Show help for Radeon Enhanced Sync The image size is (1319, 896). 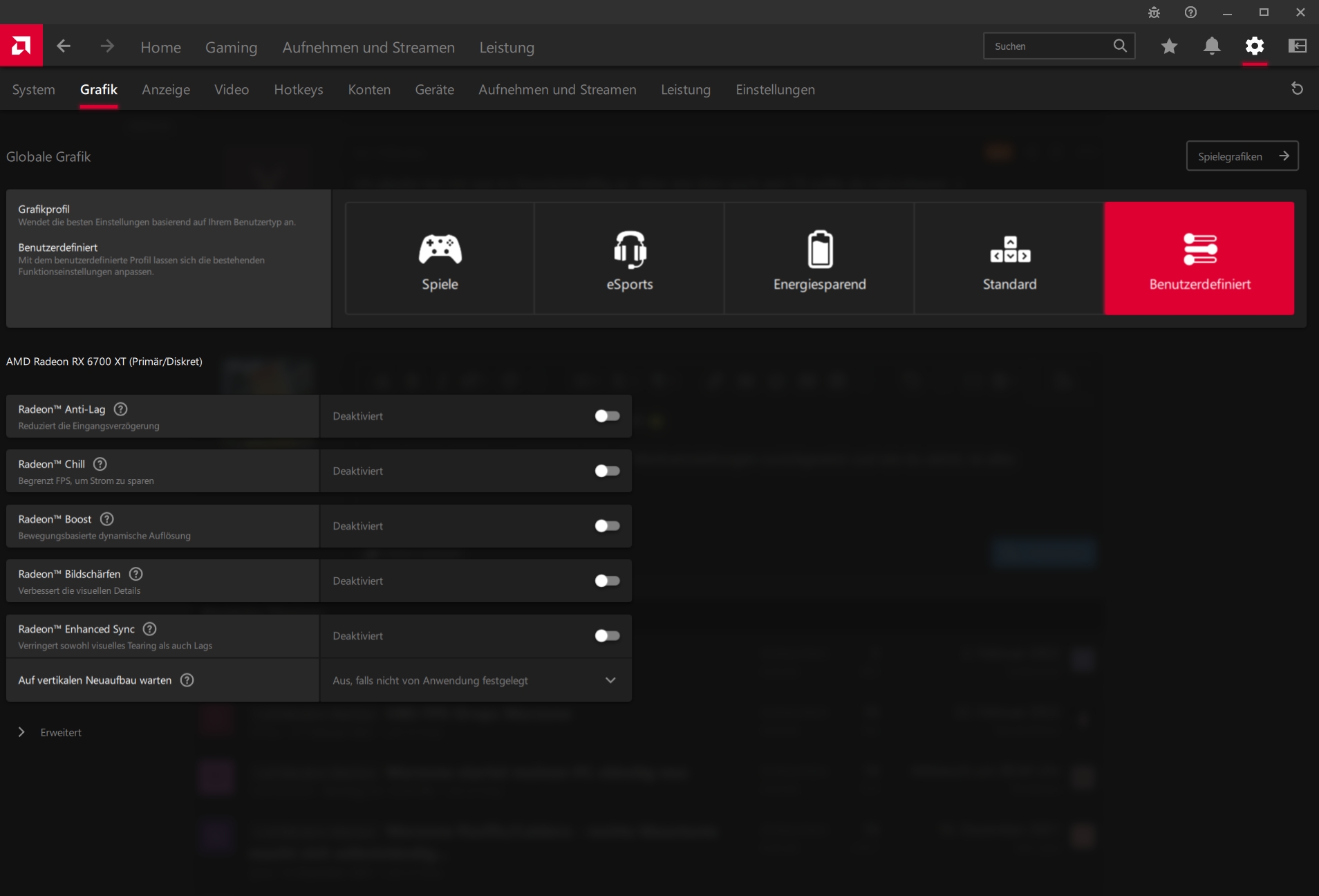[149, 629]
